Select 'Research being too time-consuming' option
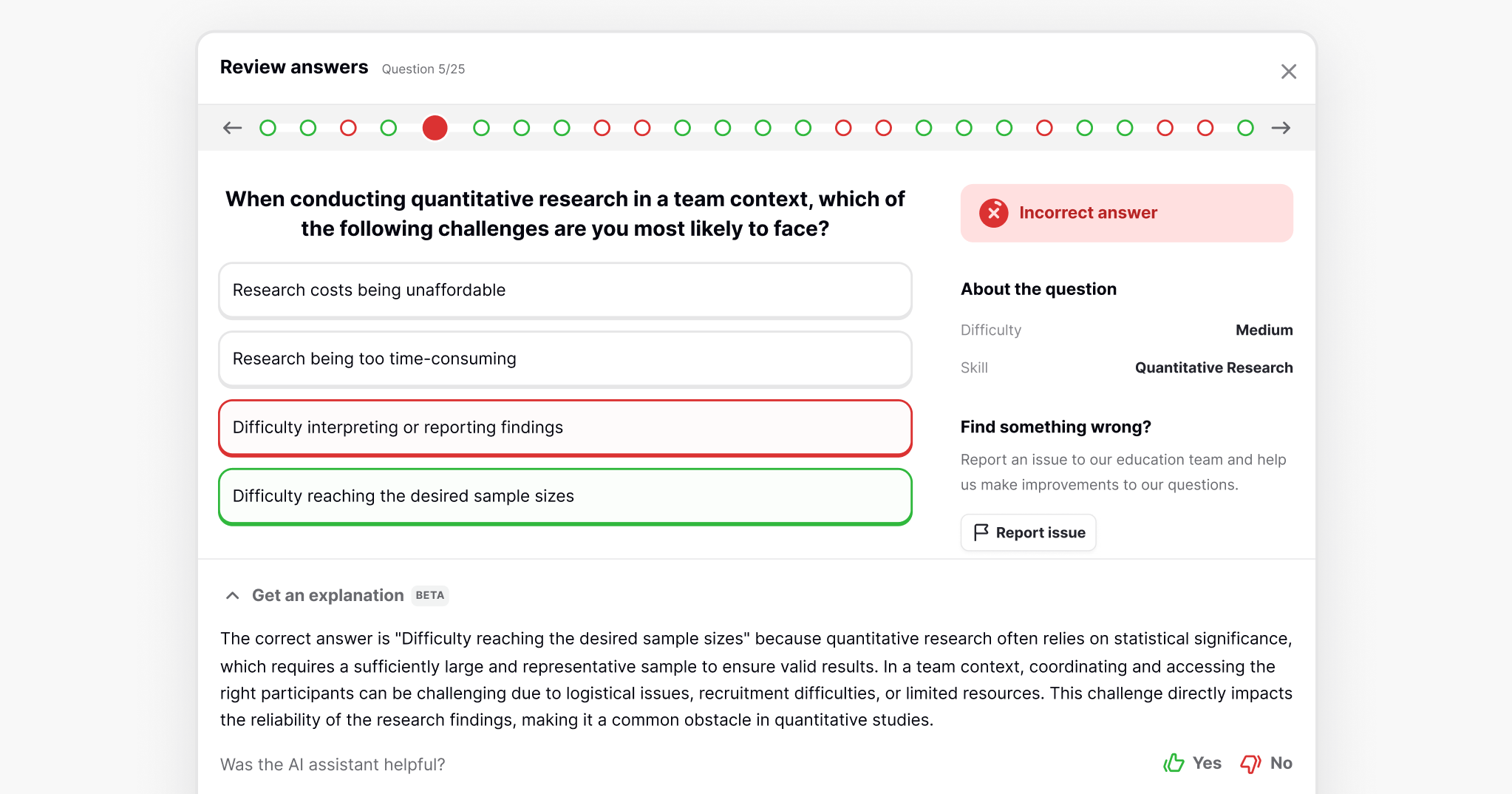Viewport: 1512px width, 794px height. (x=565, y=359)
